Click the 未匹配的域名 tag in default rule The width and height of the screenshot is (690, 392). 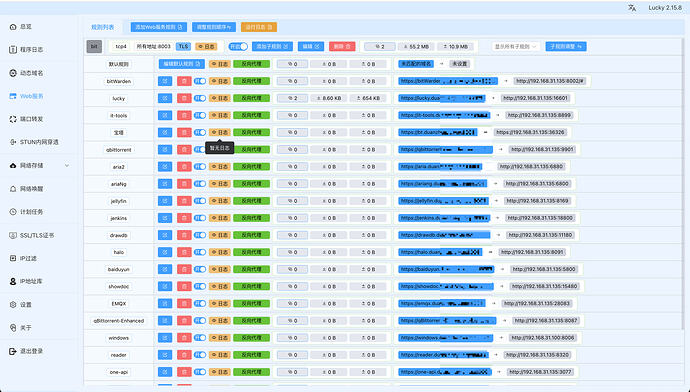pyautogui.click(x=416, y=64)
